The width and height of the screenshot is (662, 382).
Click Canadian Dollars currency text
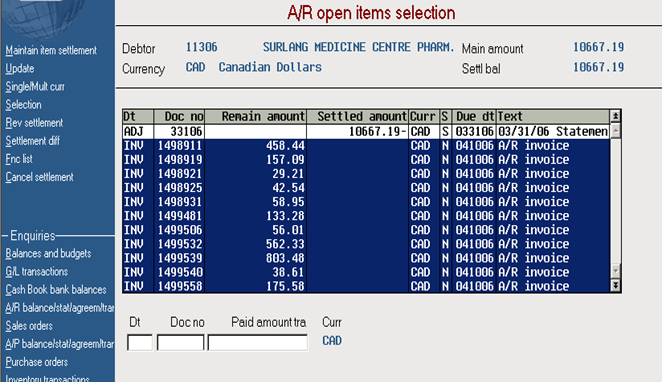[270, 68]
